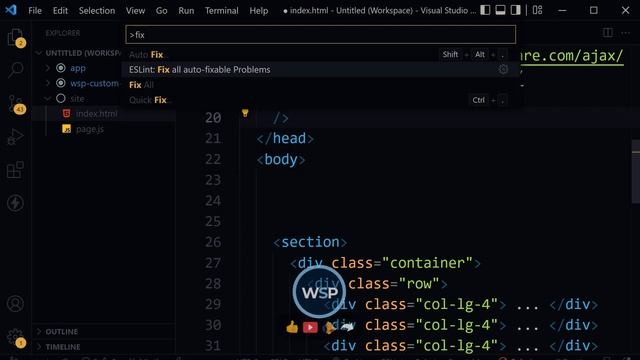The image size is (640, 360).
Task: Toggle primary side bar layout icon
Action: [485, 10]
